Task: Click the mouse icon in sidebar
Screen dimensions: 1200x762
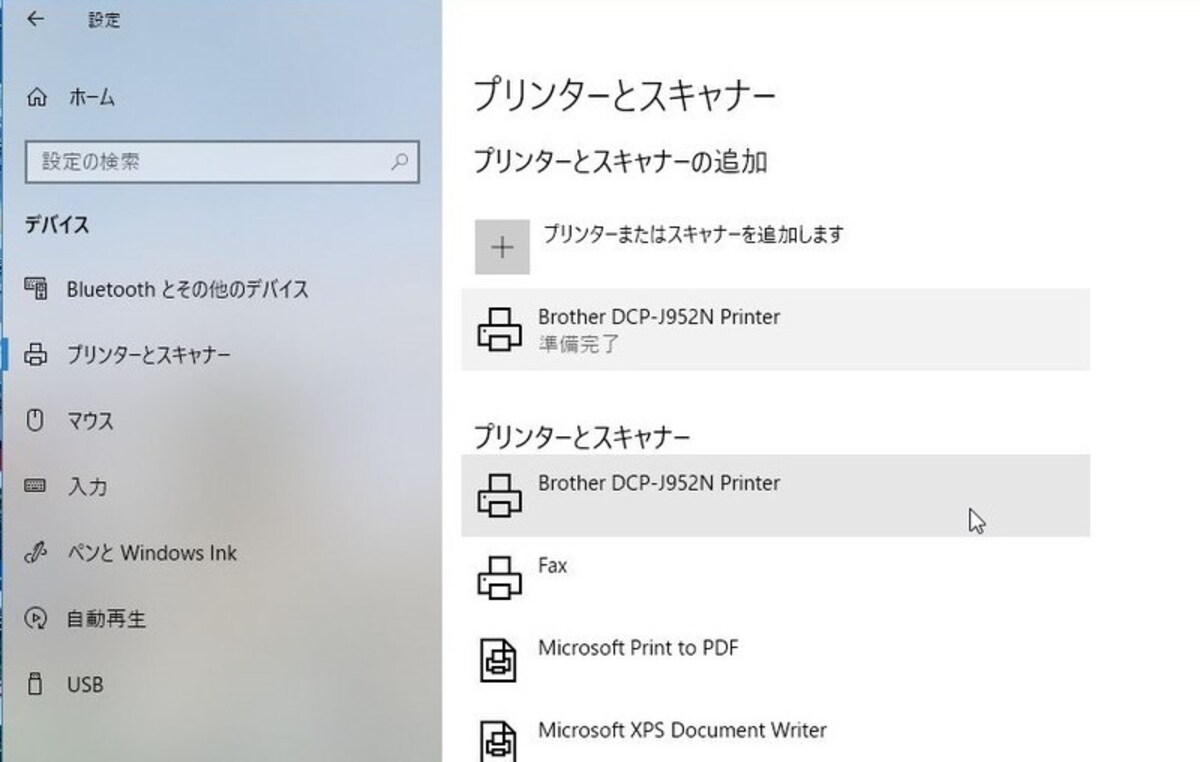Action: [36, 421]
